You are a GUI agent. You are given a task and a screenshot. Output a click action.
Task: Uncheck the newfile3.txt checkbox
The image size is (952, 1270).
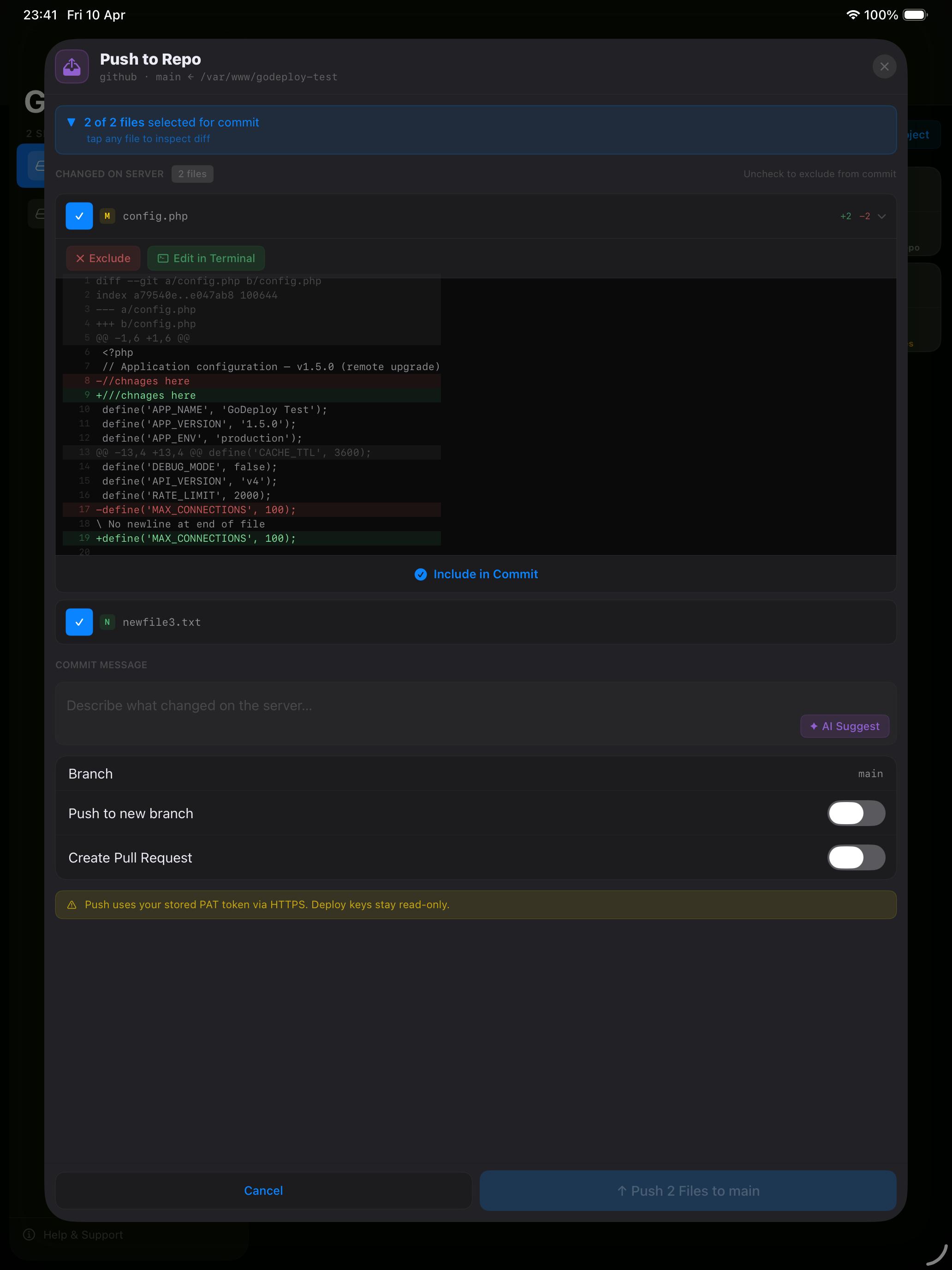(x=79, y=622)
